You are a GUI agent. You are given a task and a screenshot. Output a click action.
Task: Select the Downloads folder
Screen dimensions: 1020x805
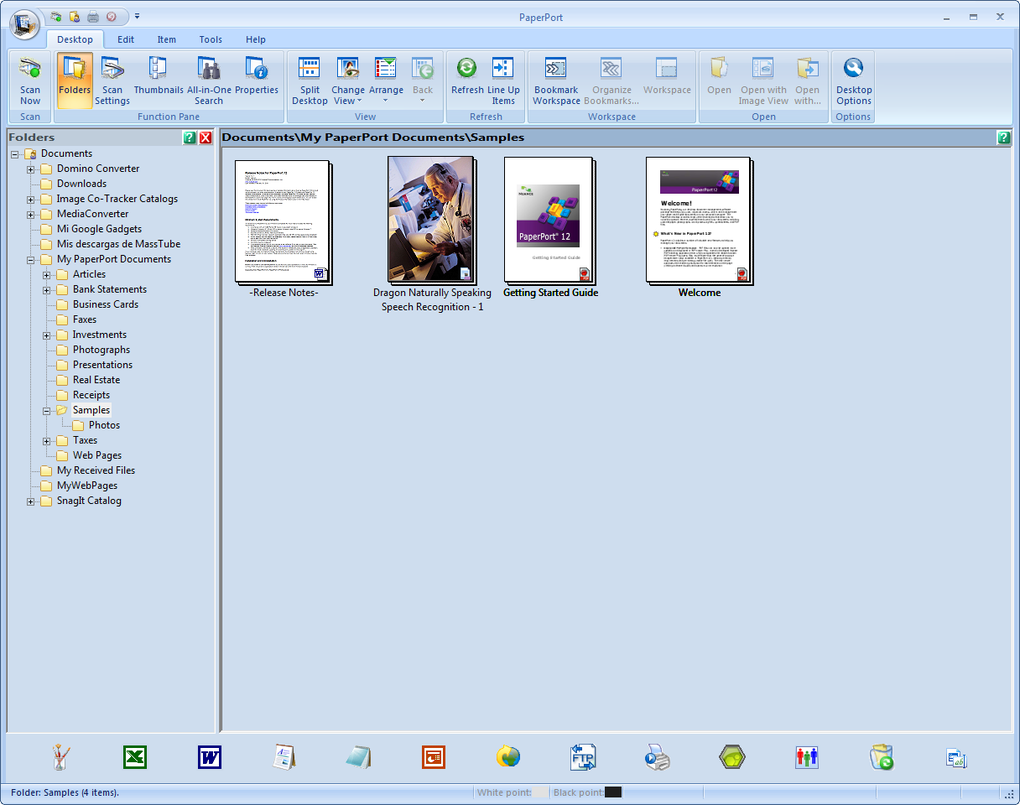(x=81, y=184)
